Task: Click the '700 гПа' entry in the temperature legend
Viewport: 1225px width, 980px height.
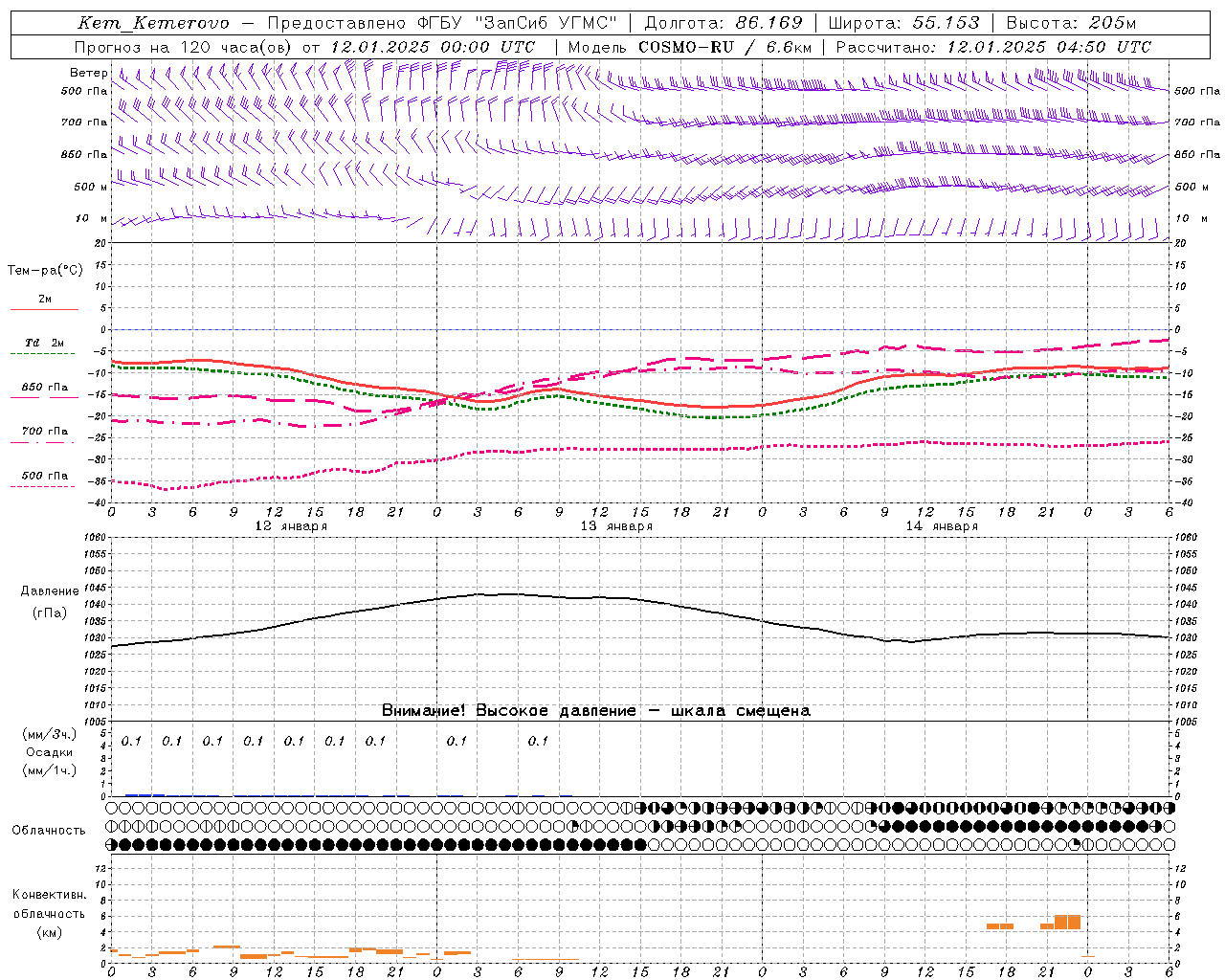Action: pyautogui.click(x=45, y=432)
